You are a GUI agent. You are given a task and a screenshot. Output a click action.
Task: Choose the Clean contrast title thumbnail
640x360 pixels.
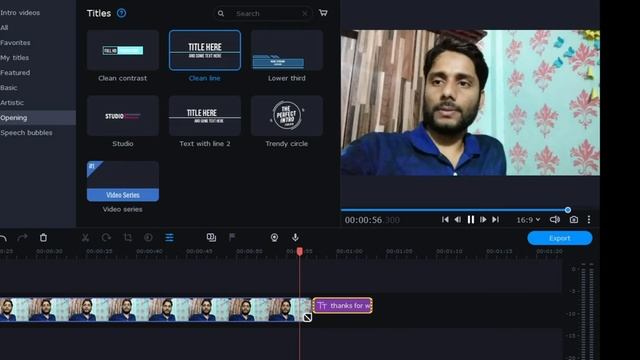(x=123, y=50)
